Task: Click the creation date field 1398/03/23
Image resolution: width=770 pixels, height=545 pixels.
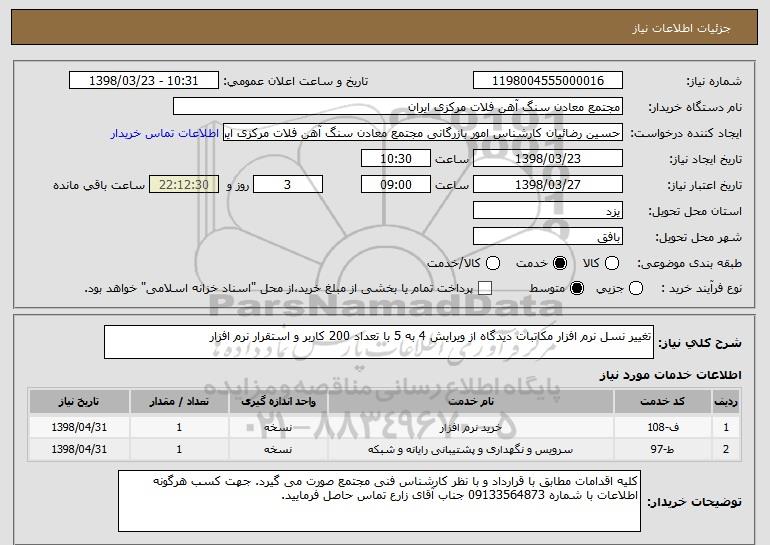Action: coord(548,159)
